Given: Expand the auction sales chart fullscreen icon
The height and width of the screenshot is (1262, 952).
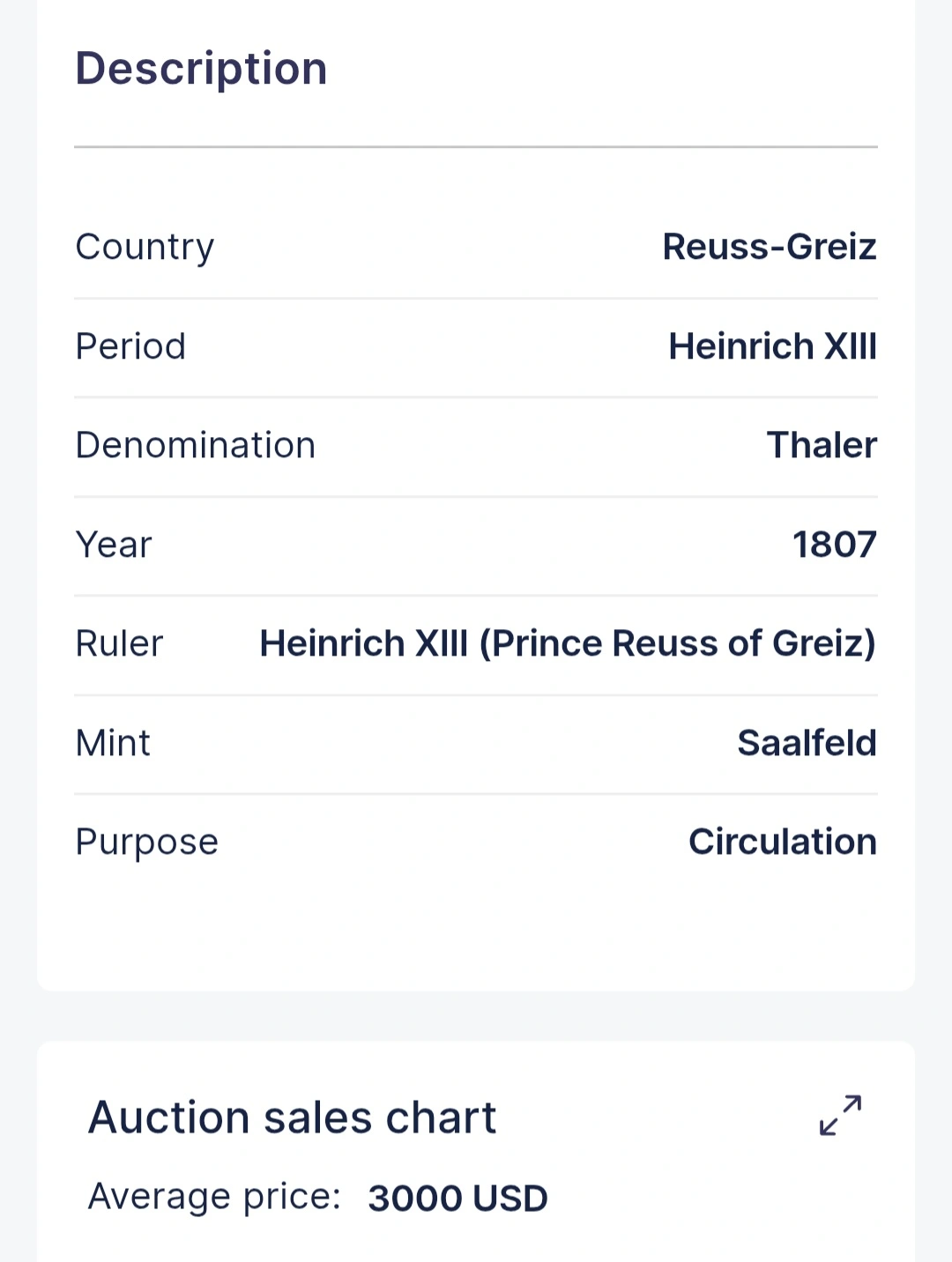Looking at the screenshot, I should 840,1116.
